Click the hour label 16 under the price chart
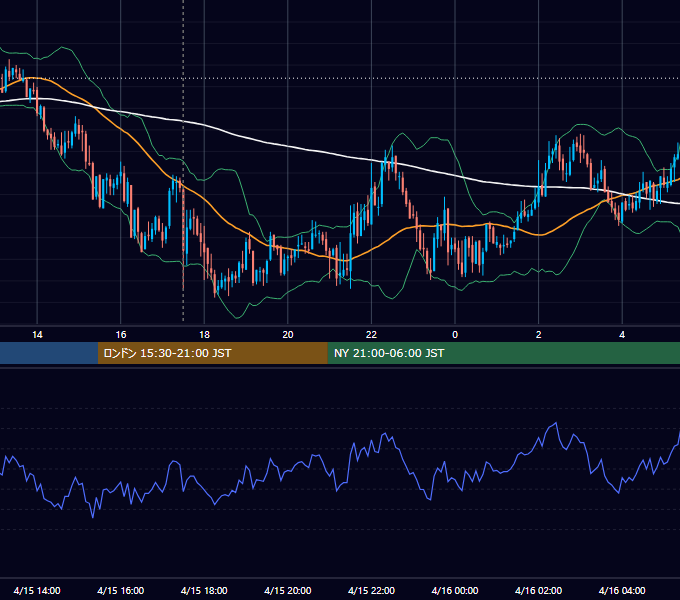Viewport: 680px width, 600px height. click(121, 335)
